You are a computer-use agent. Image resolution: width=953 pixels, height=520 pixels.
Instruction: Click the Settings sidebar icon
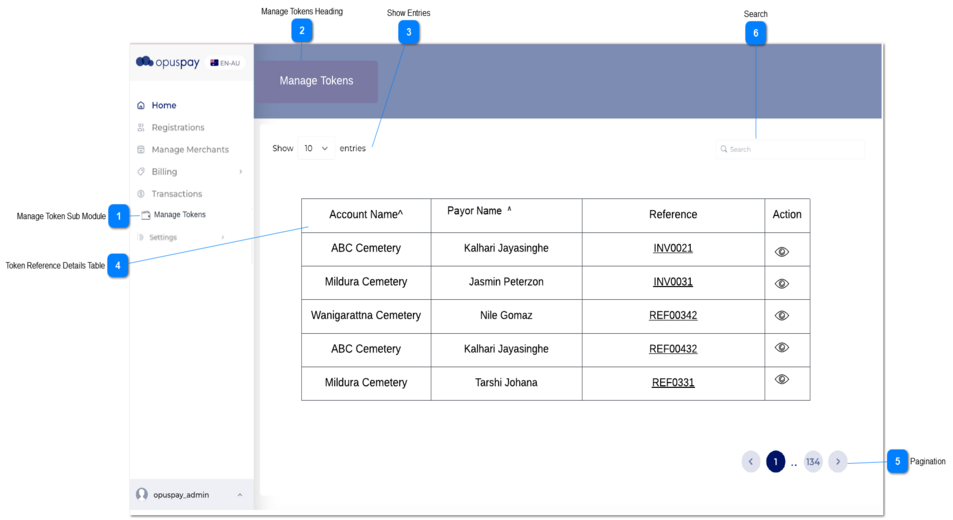[141, 238]
